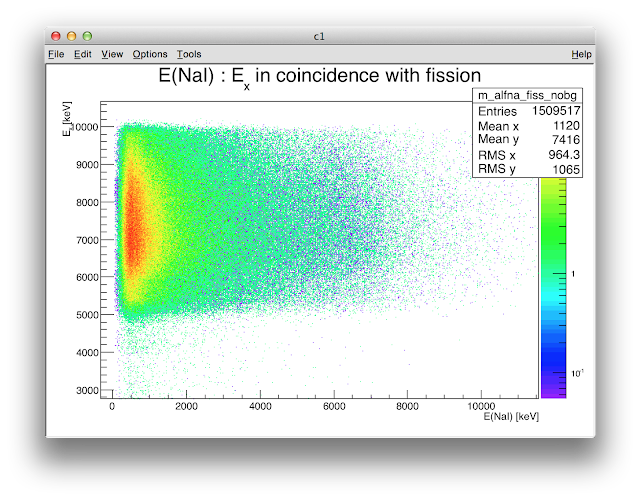Select the histogram title text
Image resolution: width=640 pixels, height=500 pixels.
click(x=320, y=76)
